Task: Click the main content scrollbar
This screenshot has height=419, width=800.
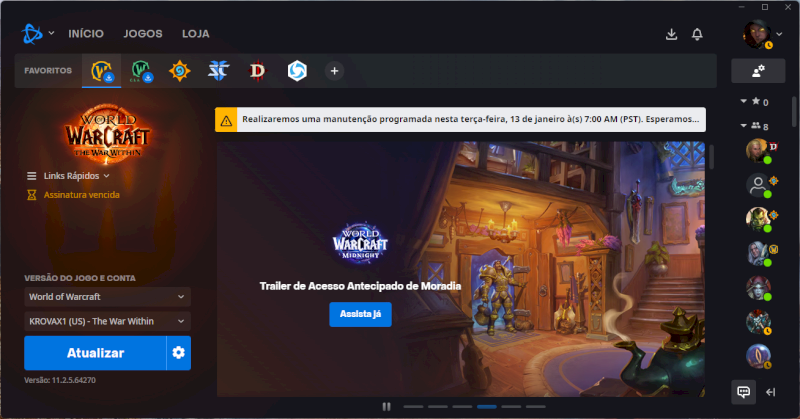Action: point(712,157)
